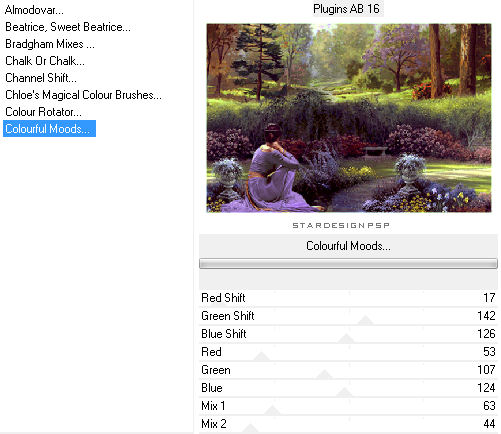
Task: Adjust the Blue slider handle
Action: [x=344, y=392]
